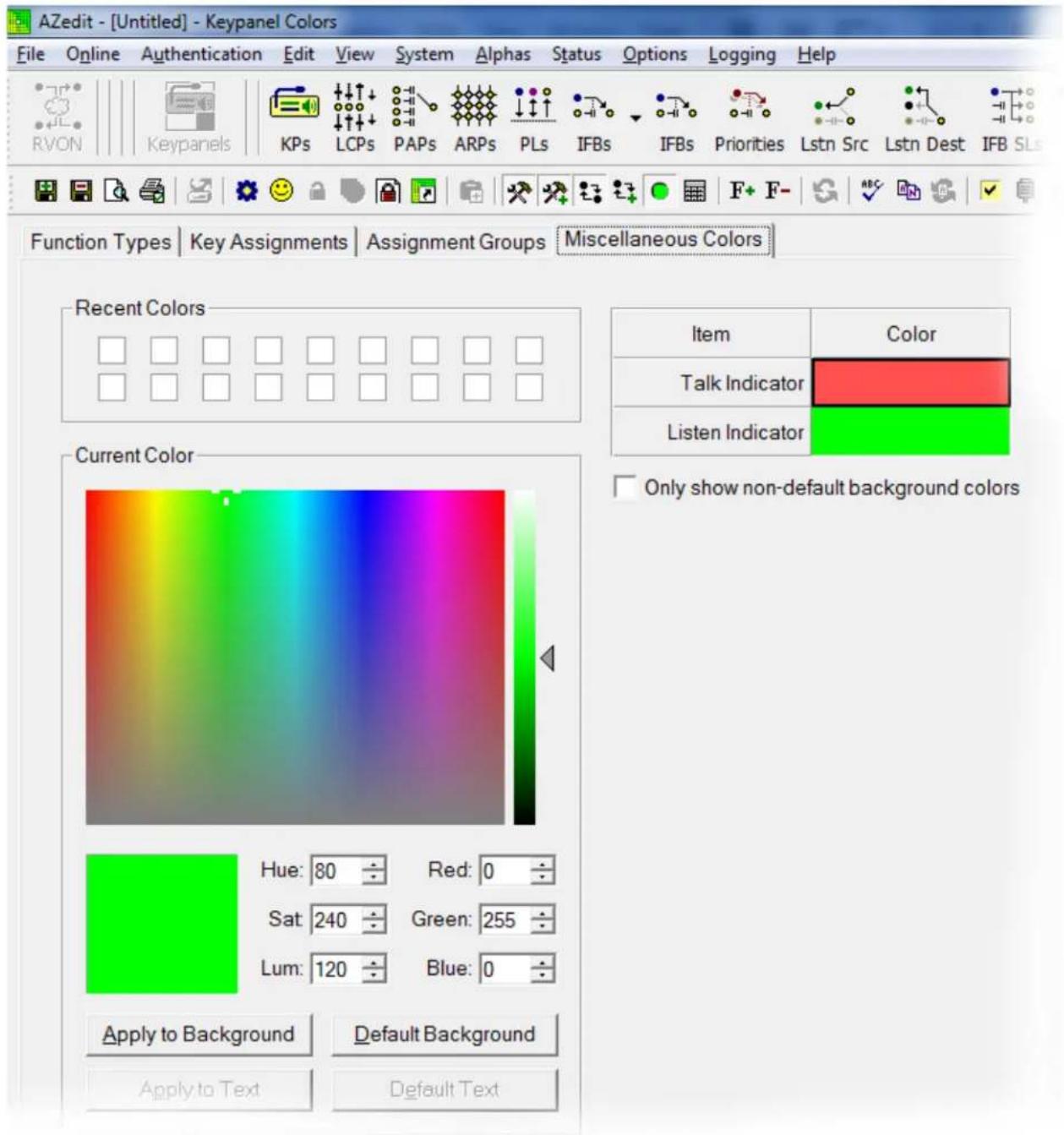
Task: Open the Authentication menu
Action: coord(201,54)
